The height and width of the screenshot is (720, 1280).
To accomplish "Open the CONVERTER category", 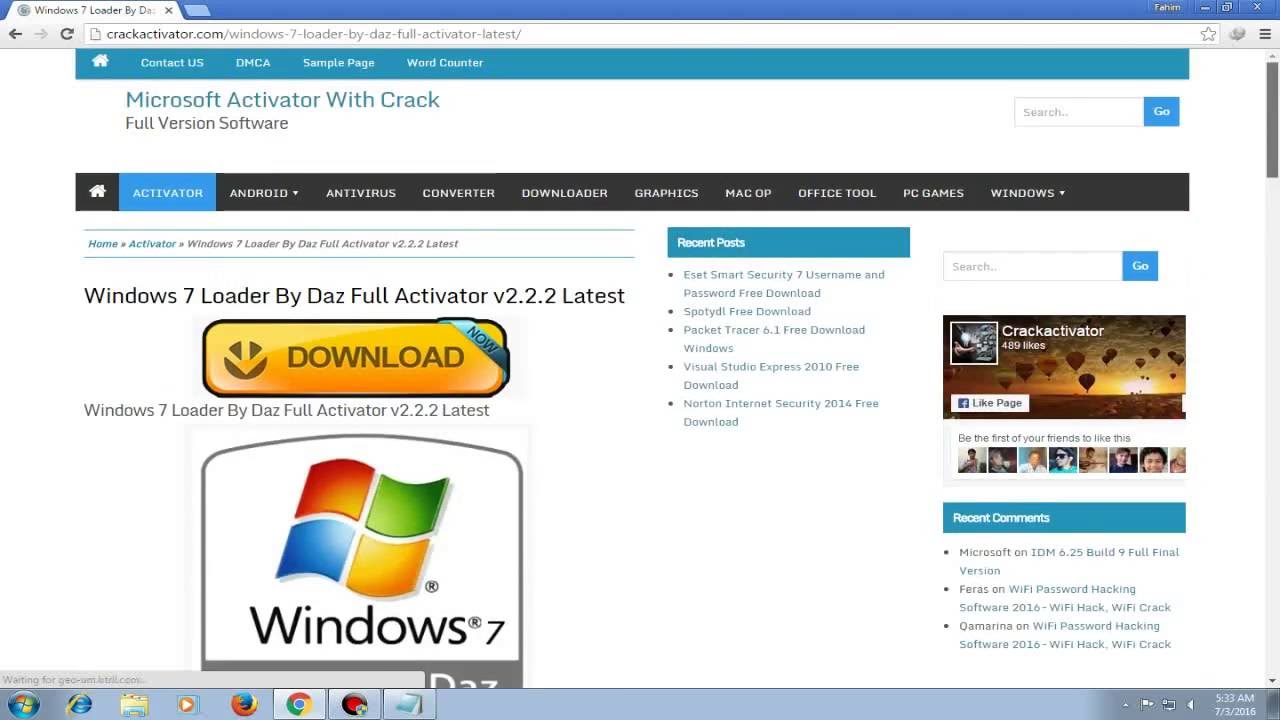I will (x=459, y=192).
